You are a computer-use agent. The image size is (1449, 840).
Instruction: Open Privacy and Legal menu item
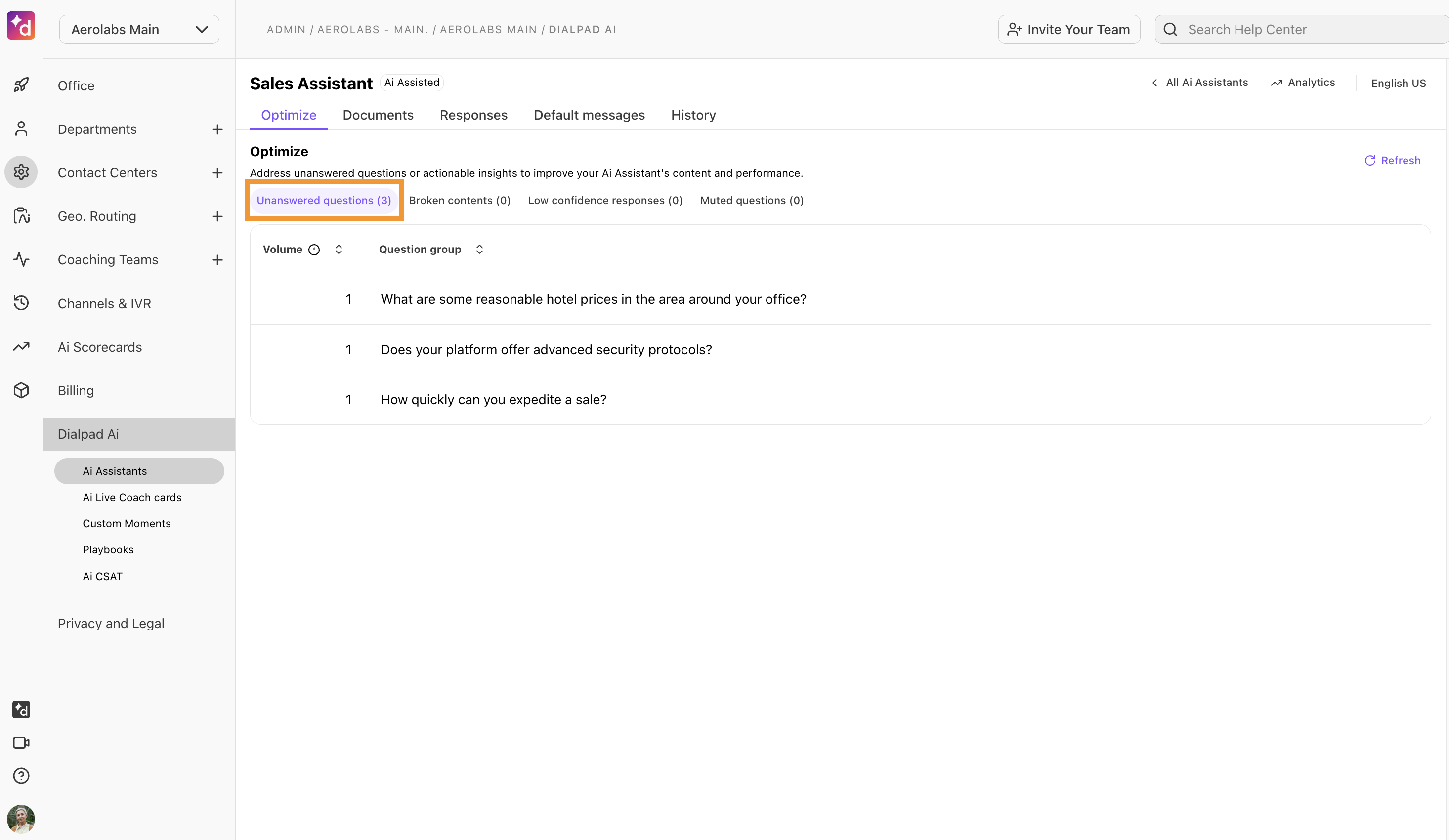(x=111, y=624)
